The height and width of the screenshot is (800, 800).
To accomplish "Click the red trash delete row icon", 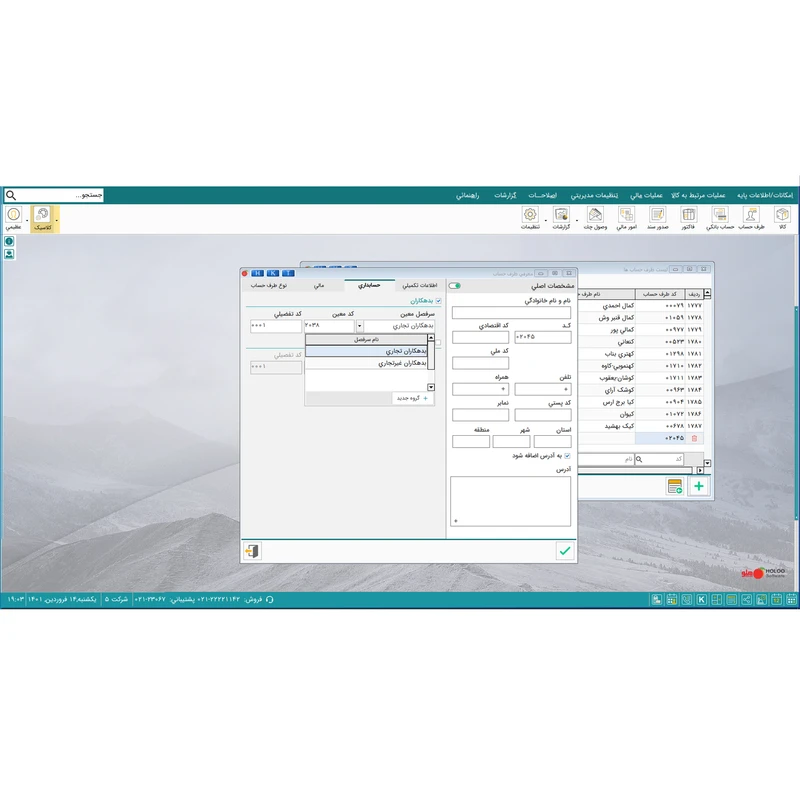I will [695, 438].
